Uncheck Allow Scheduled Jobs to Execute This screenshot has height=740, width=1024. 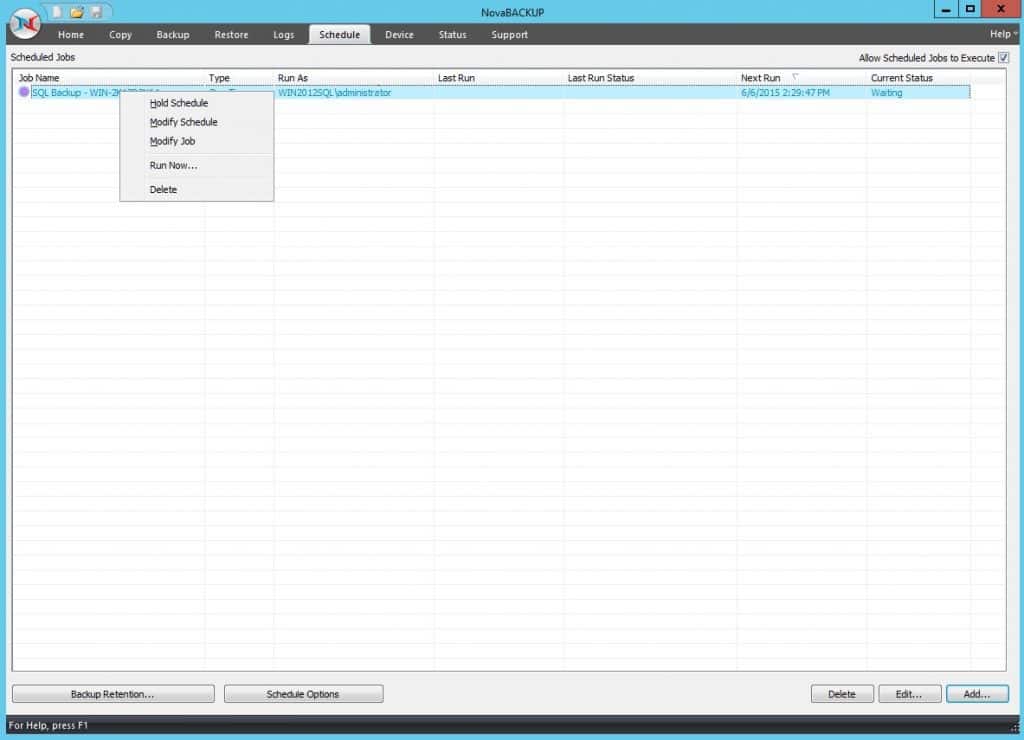[x=1003, y=57]
